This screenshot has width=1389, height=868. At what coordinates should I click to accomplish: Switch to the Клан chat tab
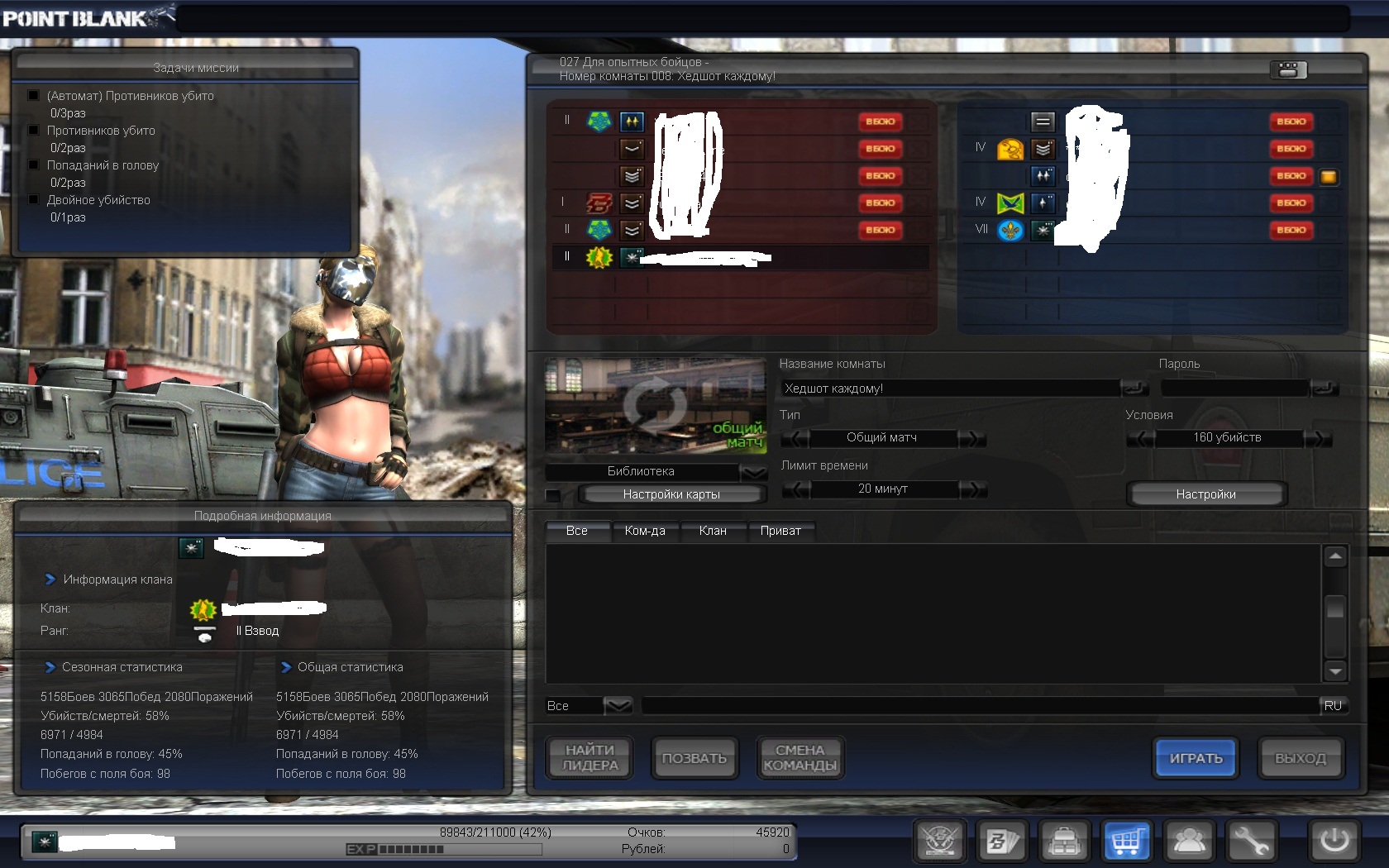pyautogui.click(x=713, y=531)
